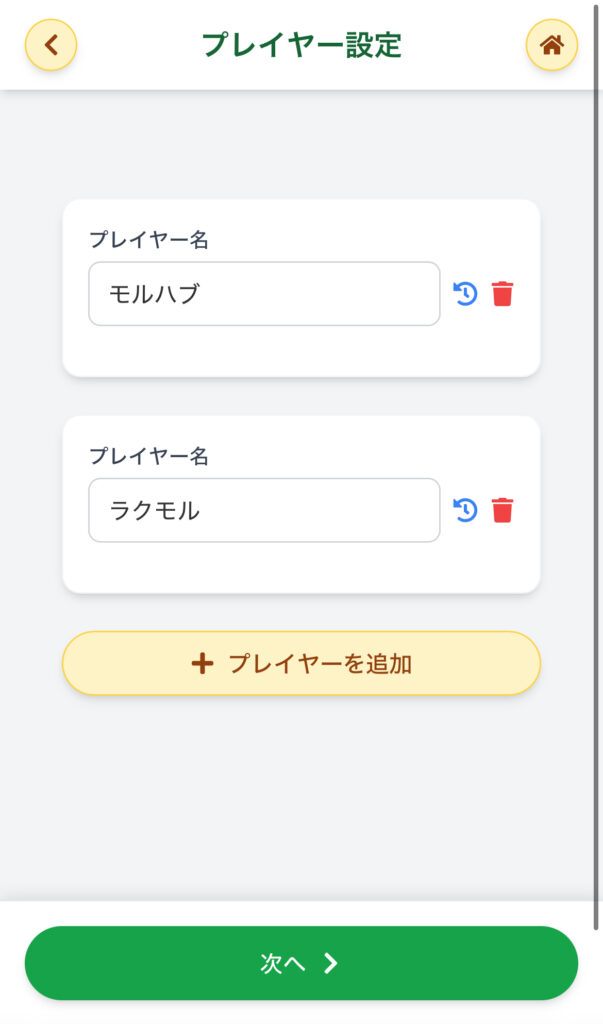
Task: Focus the ラクモル player name field
Action: [264, 510]
